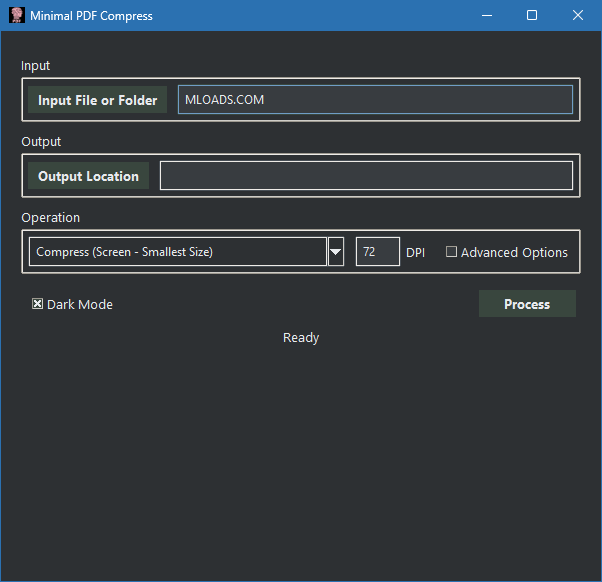The image size is (602, 582).
Task: Click the Process button
Action: (527, 304)
